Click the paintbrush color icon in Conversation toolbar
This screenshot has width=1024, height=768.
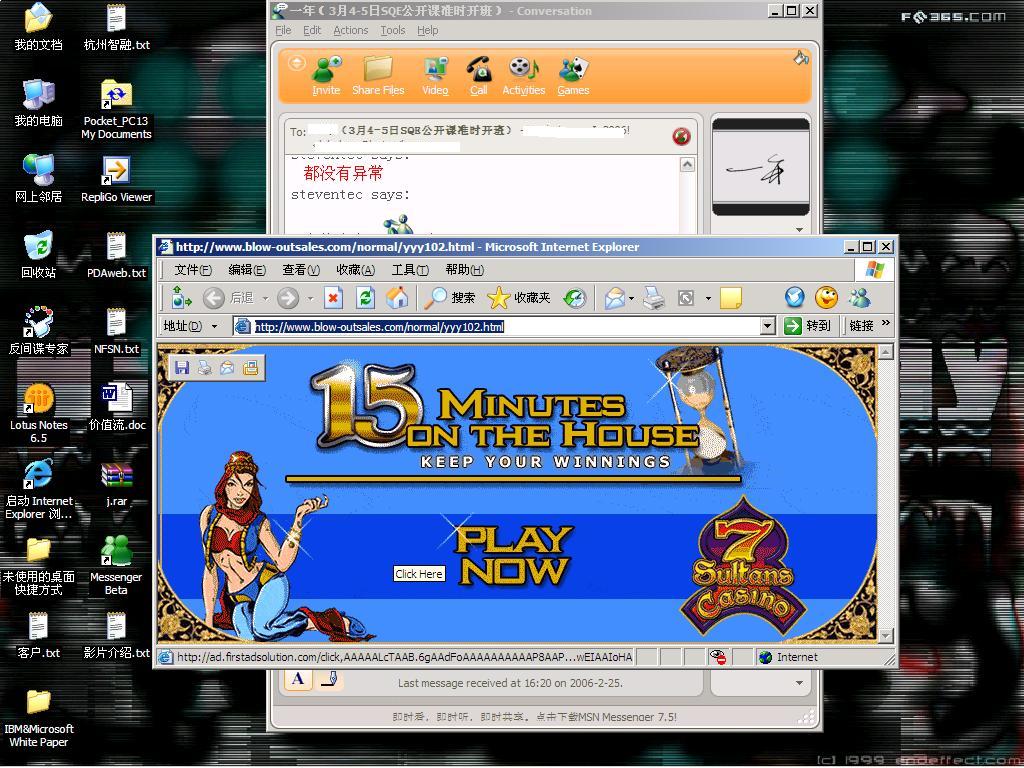[x=801, y=58]
